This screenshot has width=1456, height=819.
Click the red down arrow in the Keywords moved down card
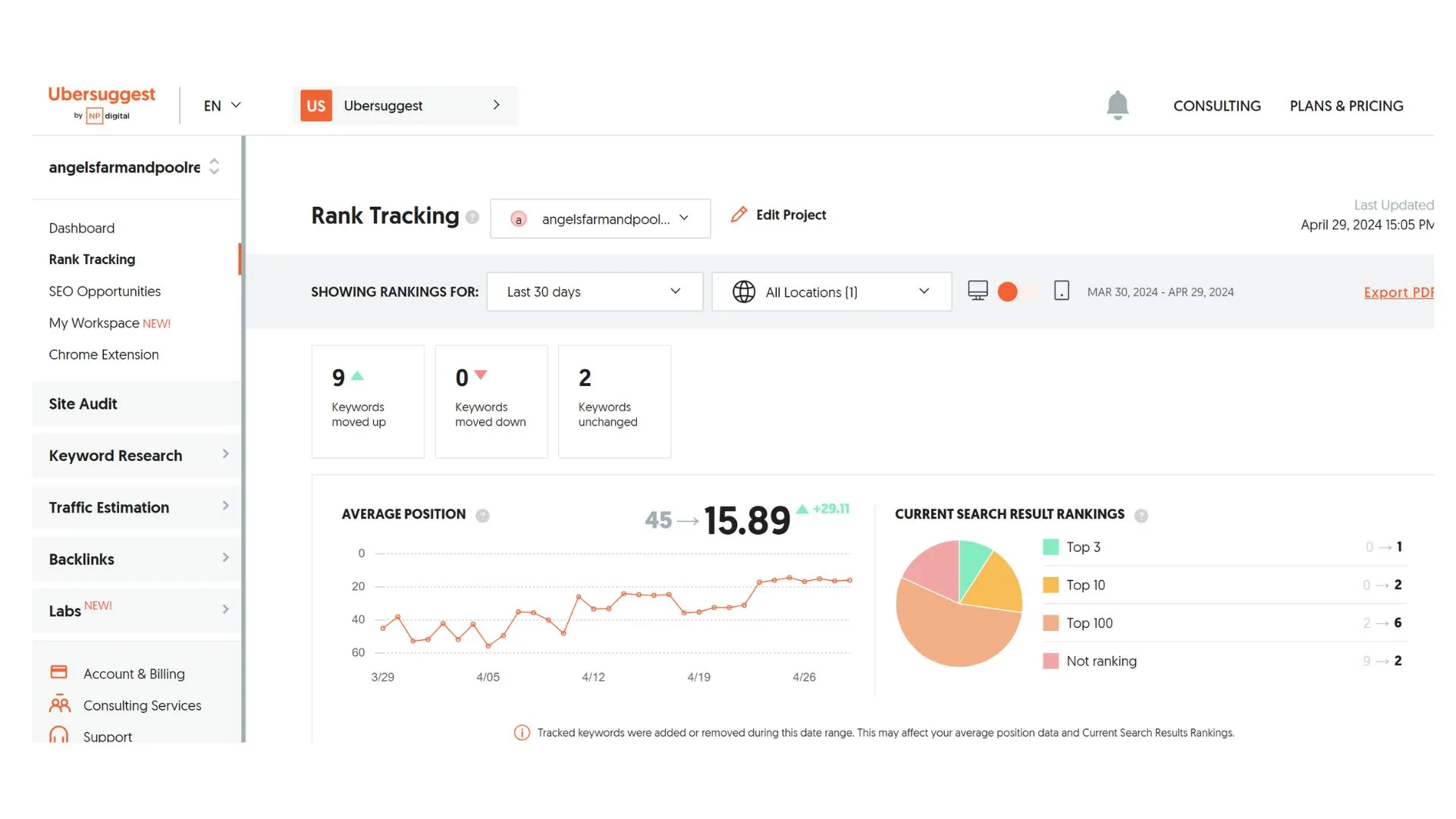pyautogui.click(x=481, y=375)
